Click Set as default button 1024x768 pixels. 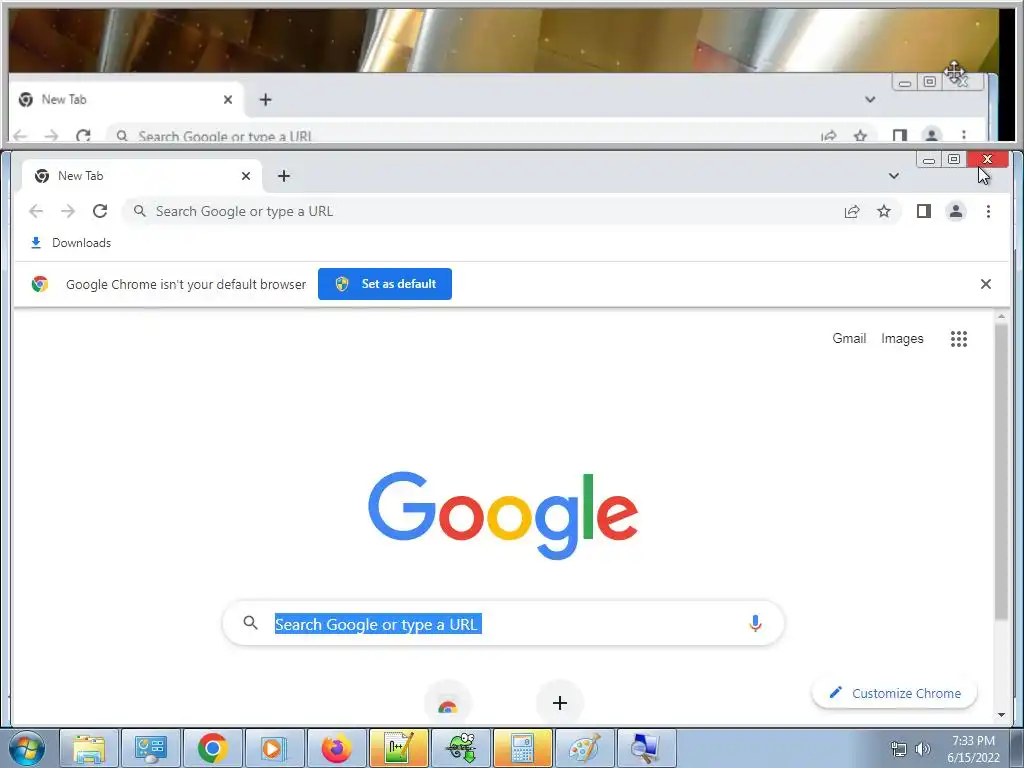pyautogui.click(x=385, y=284)
